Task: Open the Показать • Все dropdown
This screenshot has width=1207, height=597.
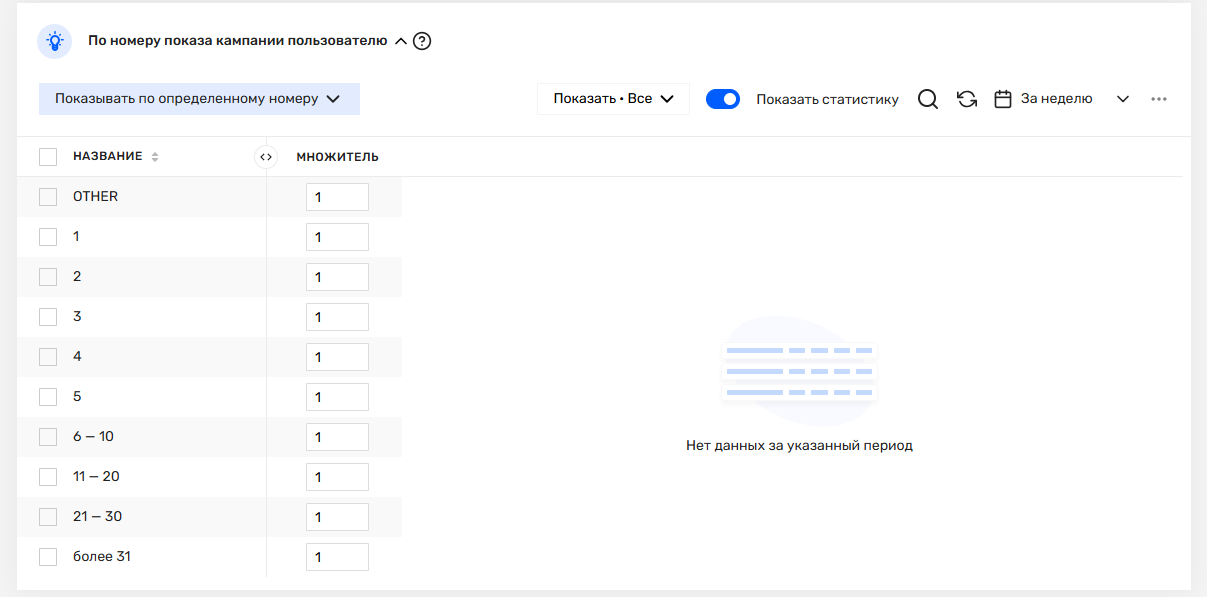Action: pyautogui.click(x=614, y=99)
